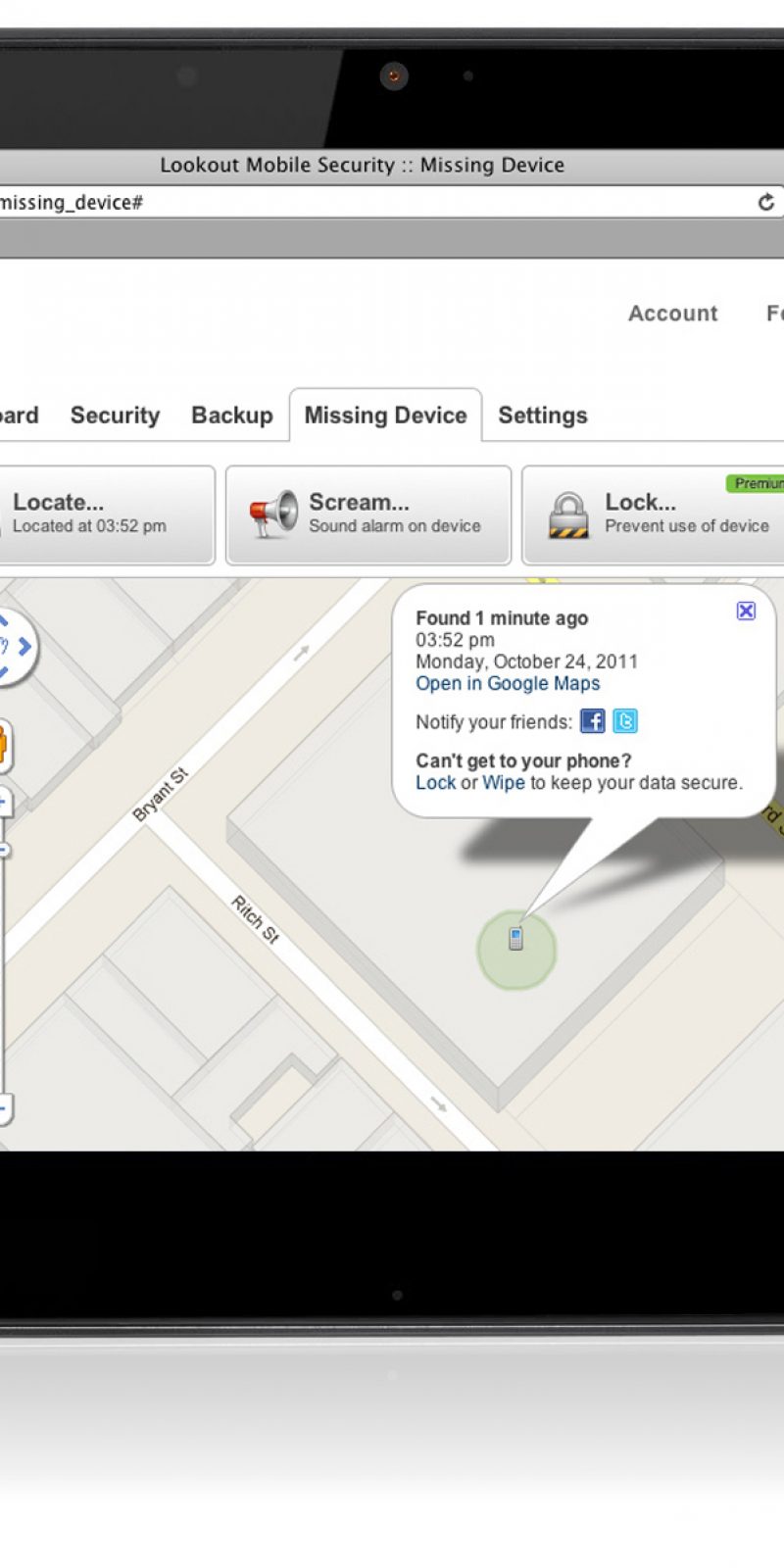This screenshot has height=1568, width=784.
Task: Switch to the Security tab
Action: pos(115,416)
